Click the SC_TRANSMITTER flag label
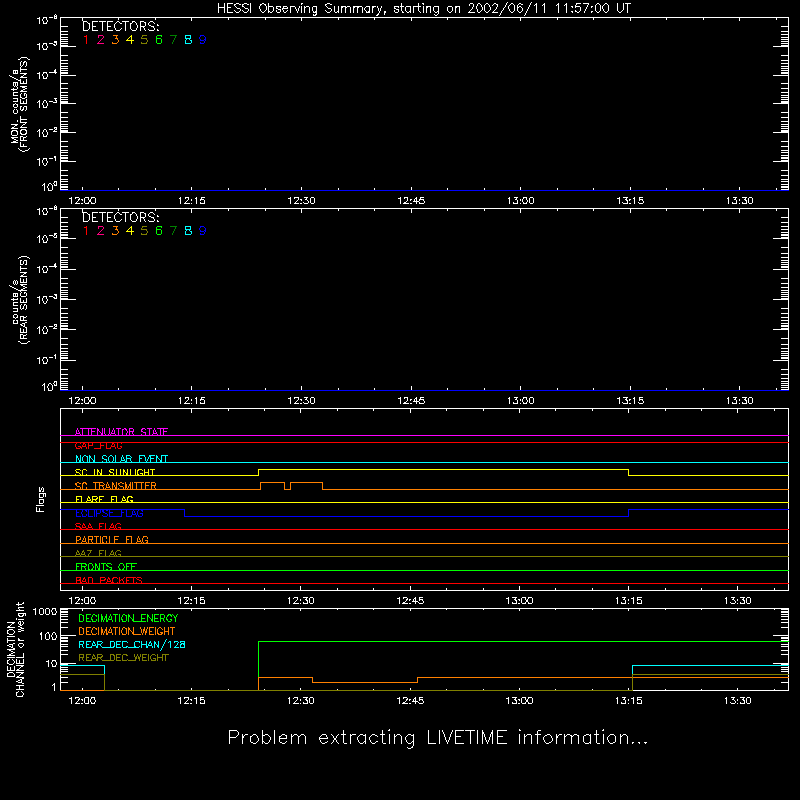800x800 pixels. click(x=116, y=486)
